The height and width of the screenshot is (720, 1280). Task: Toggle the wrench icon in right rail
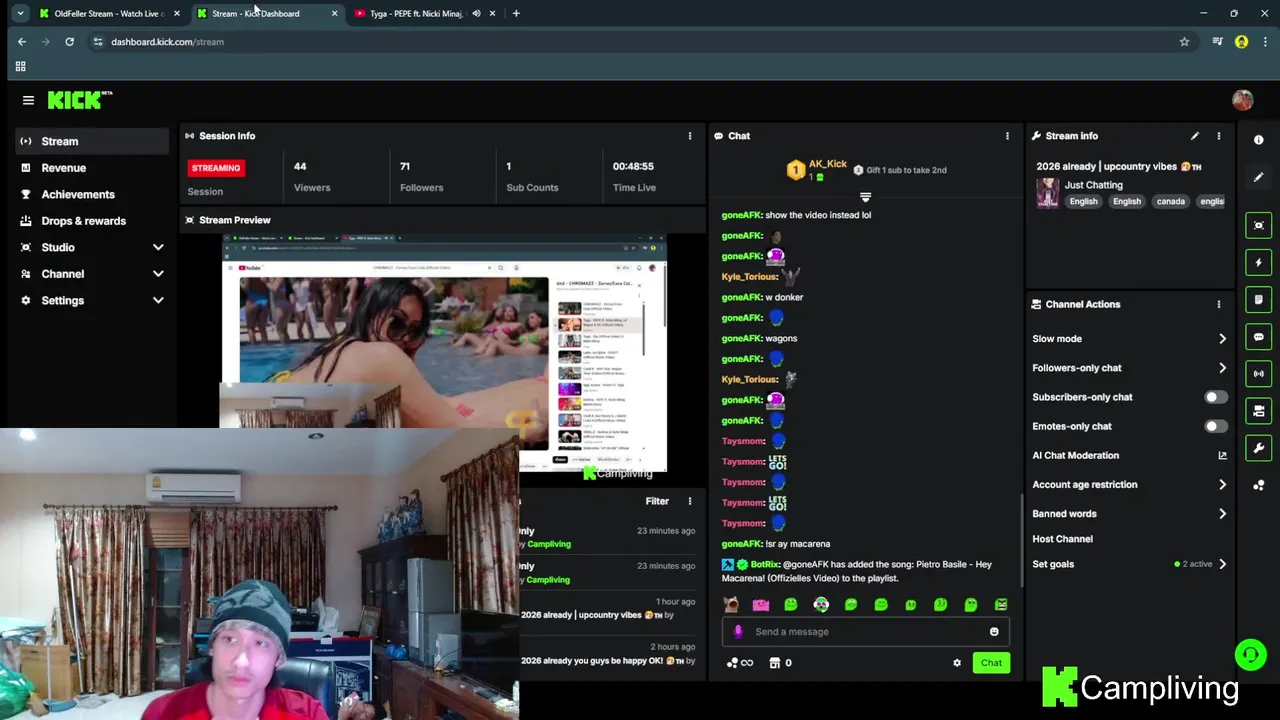tap(1259, 448)
